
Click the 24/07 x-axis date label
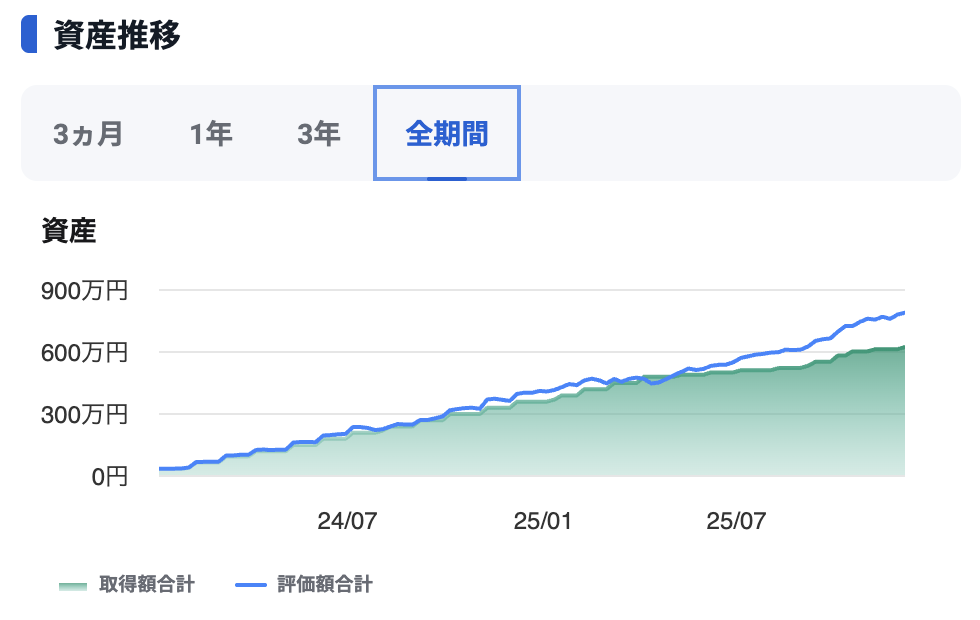347,521
